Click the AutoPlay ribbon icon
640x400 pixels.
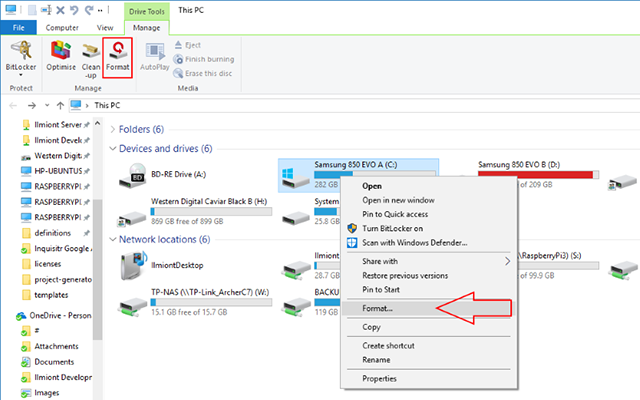point(155,57)
